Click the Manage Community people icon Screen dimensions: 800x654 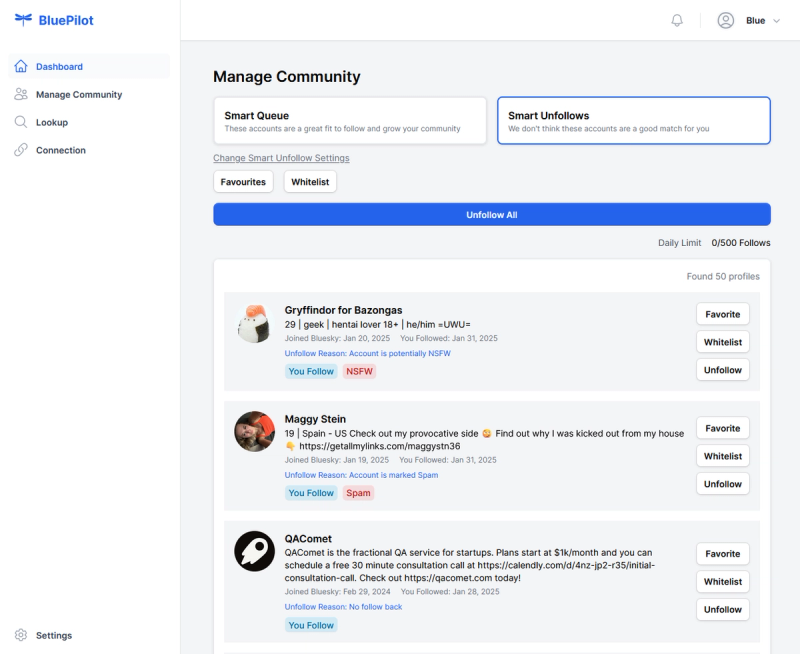[x=21, y=94]
